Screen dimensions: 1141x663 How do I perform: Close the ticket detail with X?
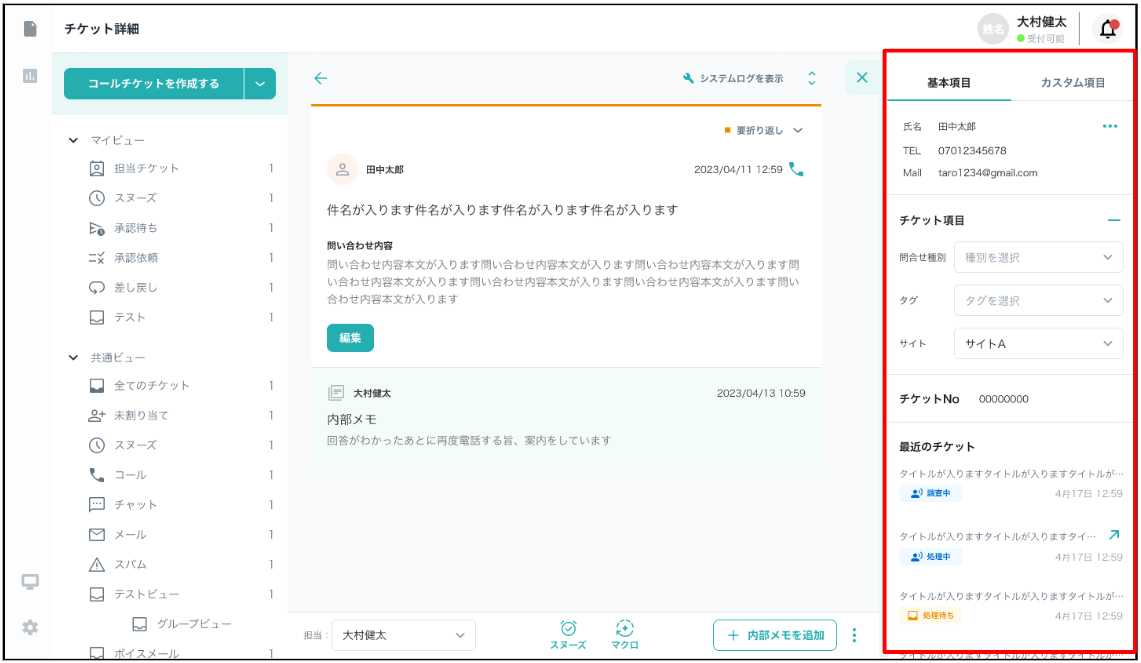coord(862,77)
